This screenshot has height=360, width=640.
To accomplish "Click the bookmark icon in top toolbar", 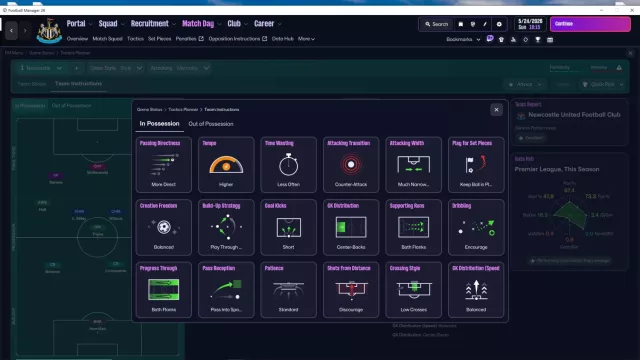I will 460,24.
